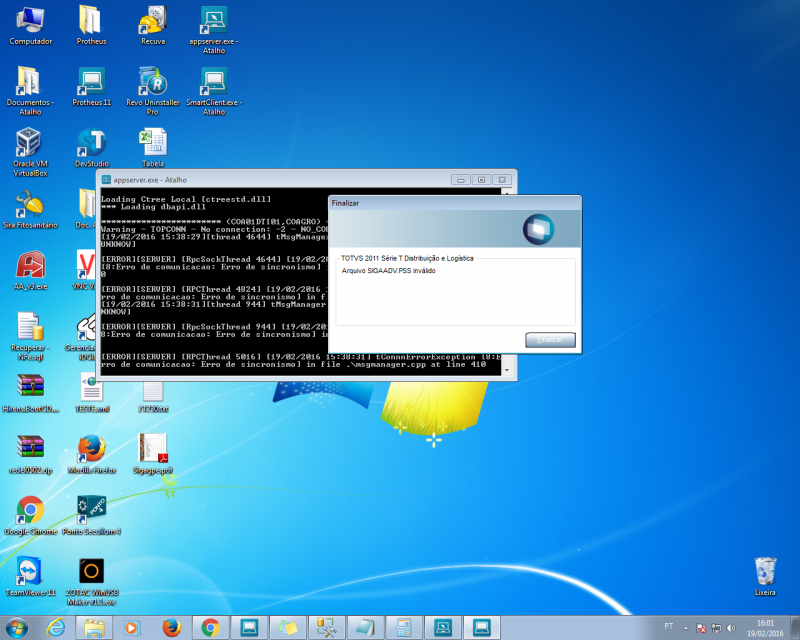Select the Protheus 11 desktop shortcut
Screen dimensions: 800x640
pyautogui.click(x=91, y=87)
